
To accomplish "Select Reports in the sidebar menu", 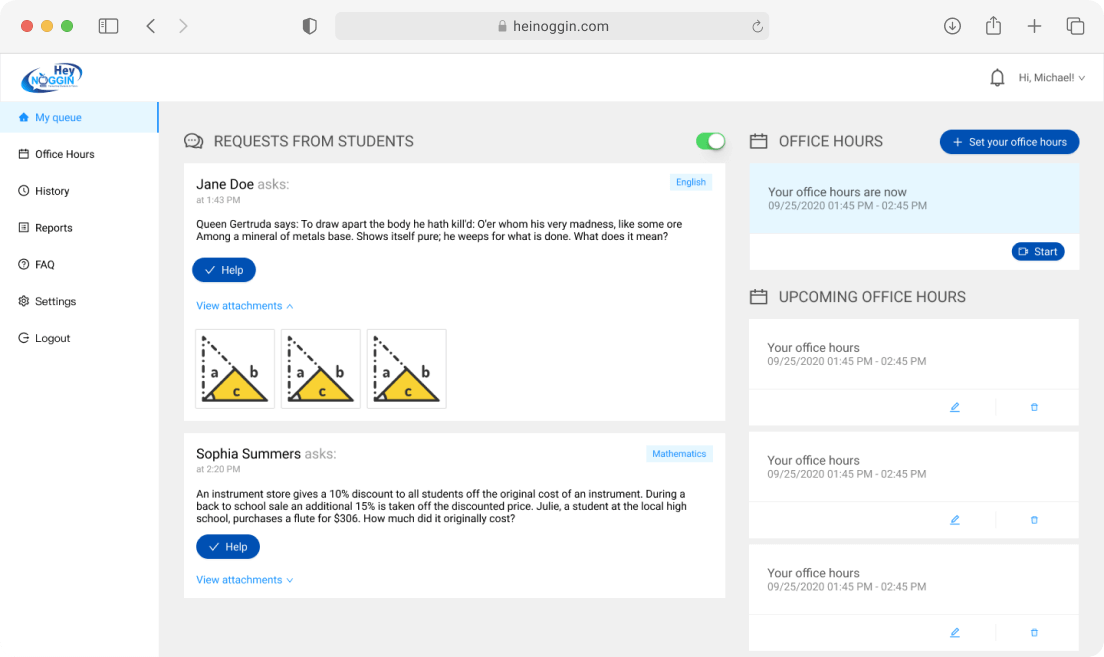I will pyautogui.click(x=53, y=228).
